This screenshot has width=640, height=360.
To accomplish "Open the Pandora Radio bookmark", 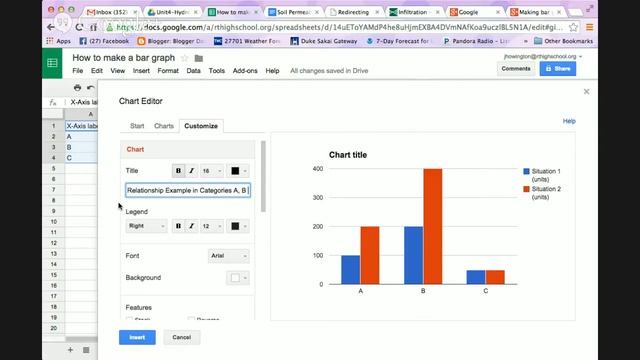I will 476,41.
